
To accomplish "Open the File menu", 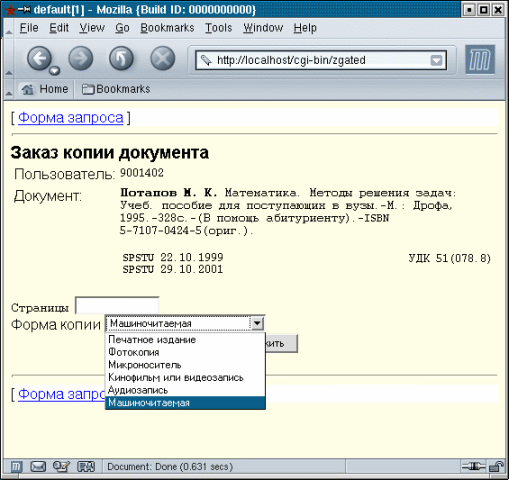I will [x=29, y=28].
